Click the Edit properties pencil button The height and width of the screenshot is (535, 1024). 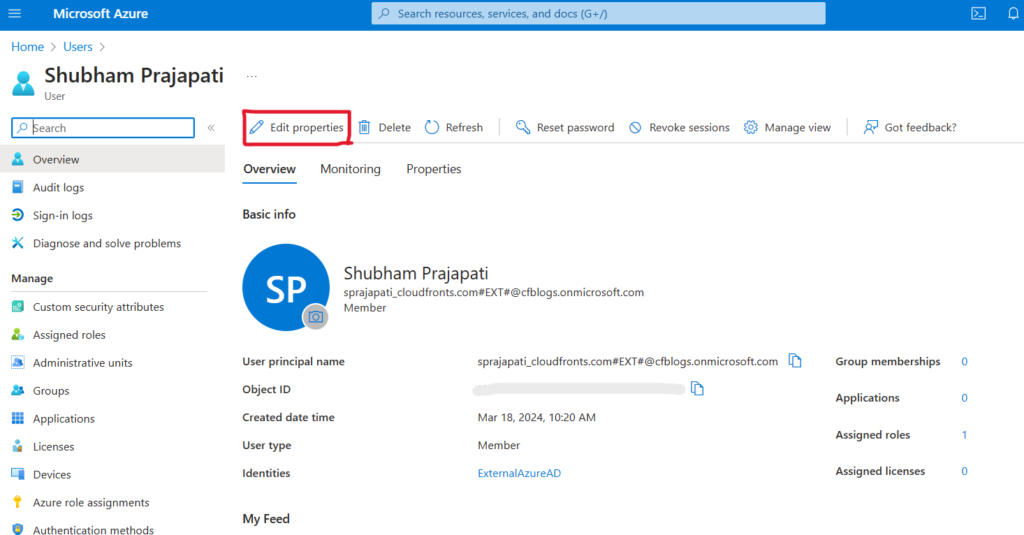297,127
